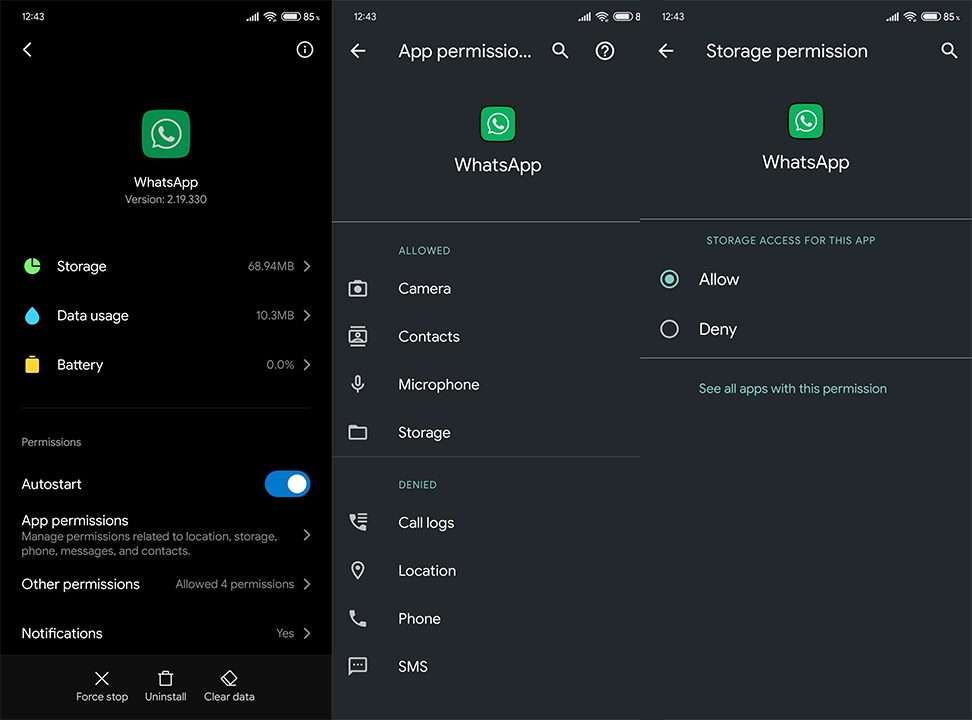
Task: Expand Storage details chevron next to 68.94MB
Action: (x=307, y=266)
